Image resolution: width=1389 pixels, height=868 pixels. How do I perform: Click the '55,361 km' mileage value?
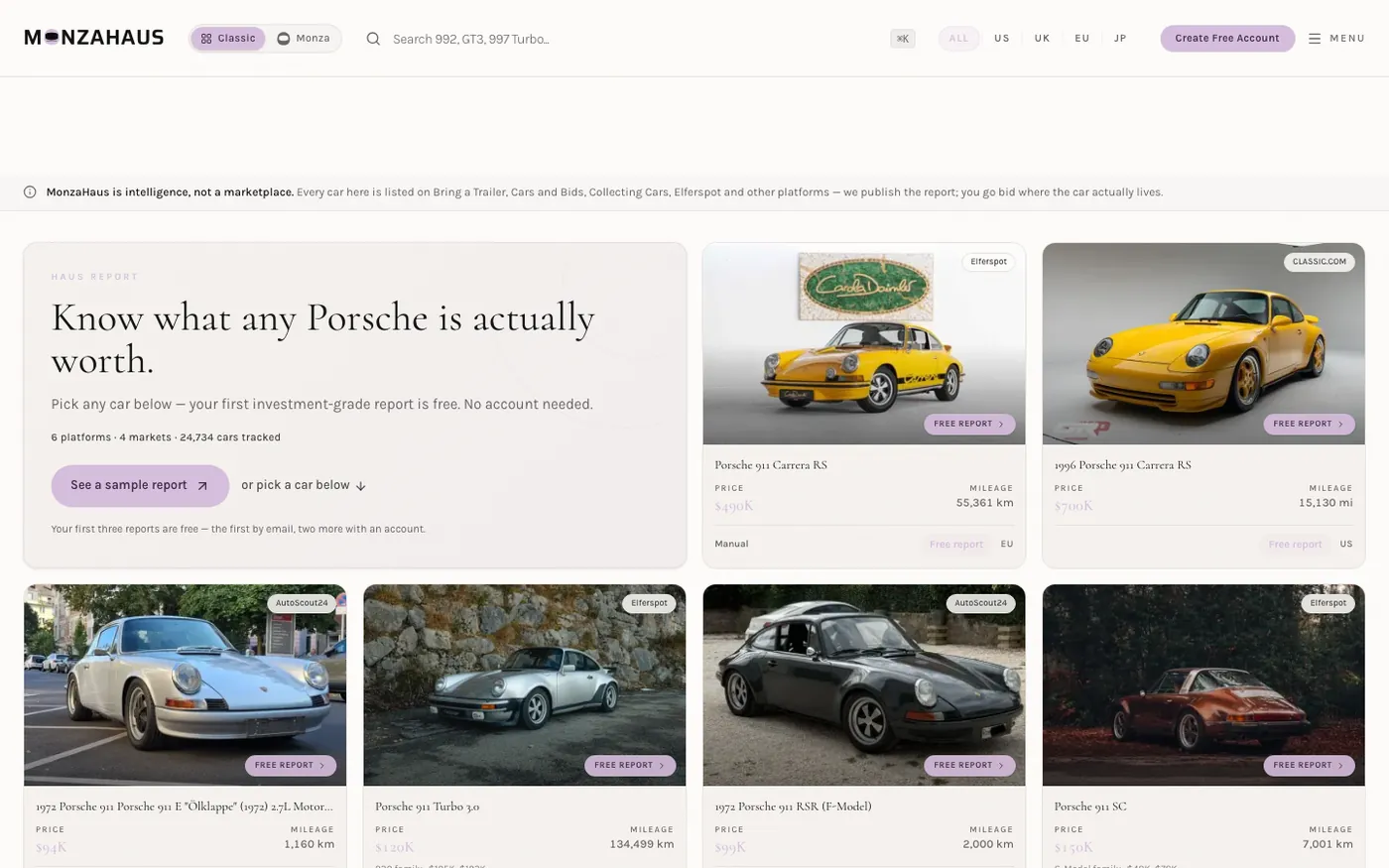[x=985, y=503]
